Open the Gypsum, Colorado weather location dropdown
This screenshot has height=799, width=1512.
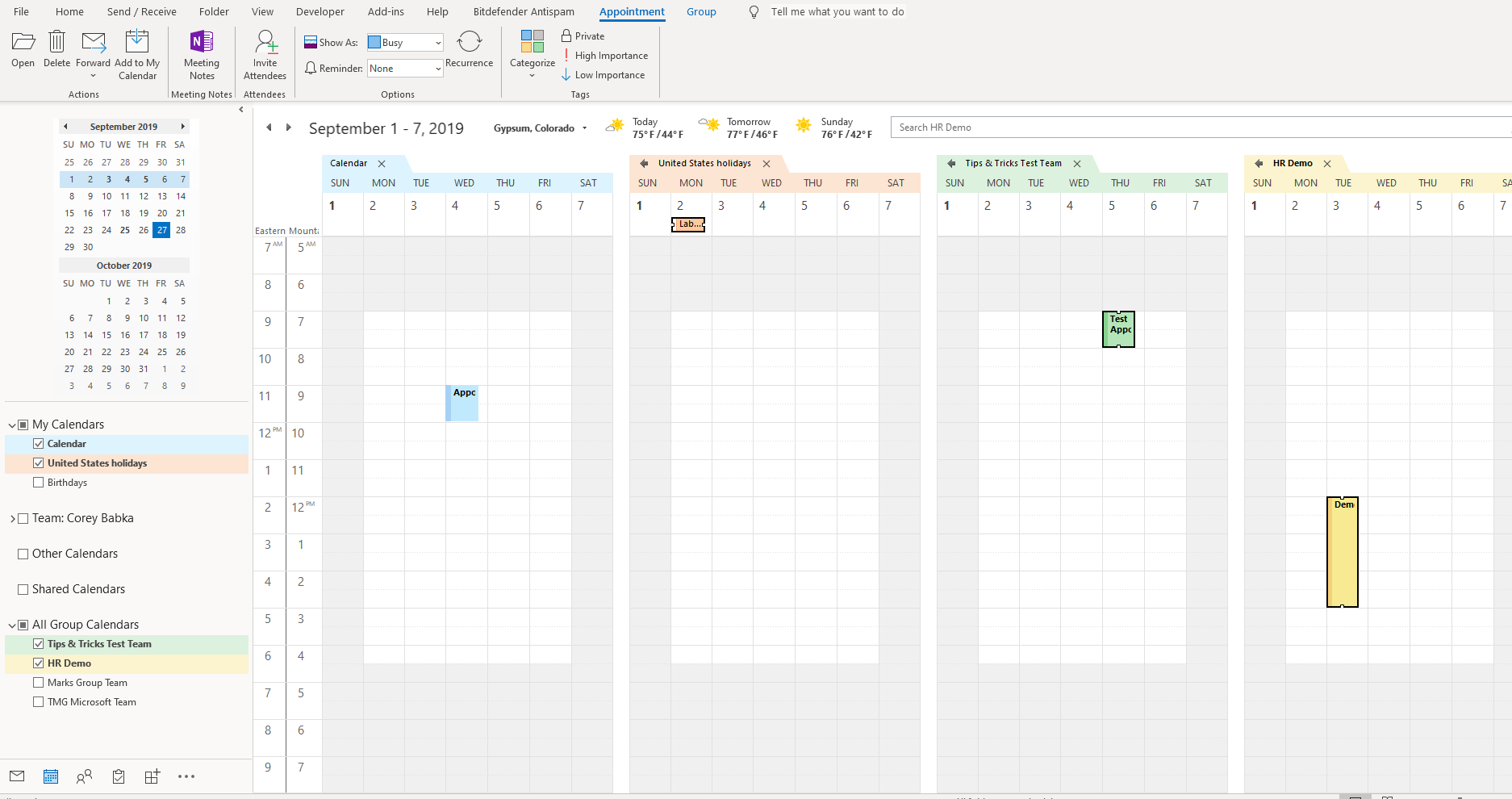point(584,128)
